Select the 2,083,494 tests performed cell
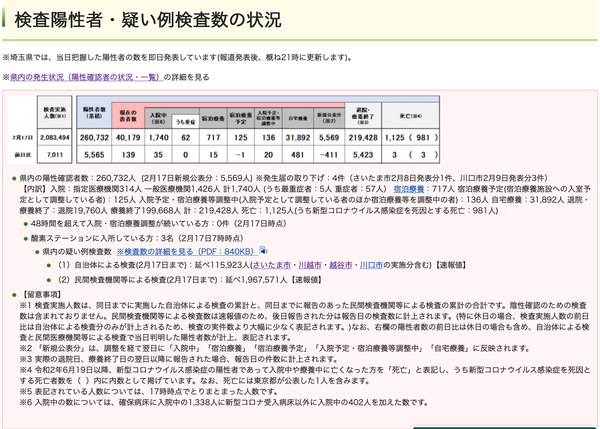Image resolution: width=600 pixels, height=429 pixels. [x=55, y=137]
